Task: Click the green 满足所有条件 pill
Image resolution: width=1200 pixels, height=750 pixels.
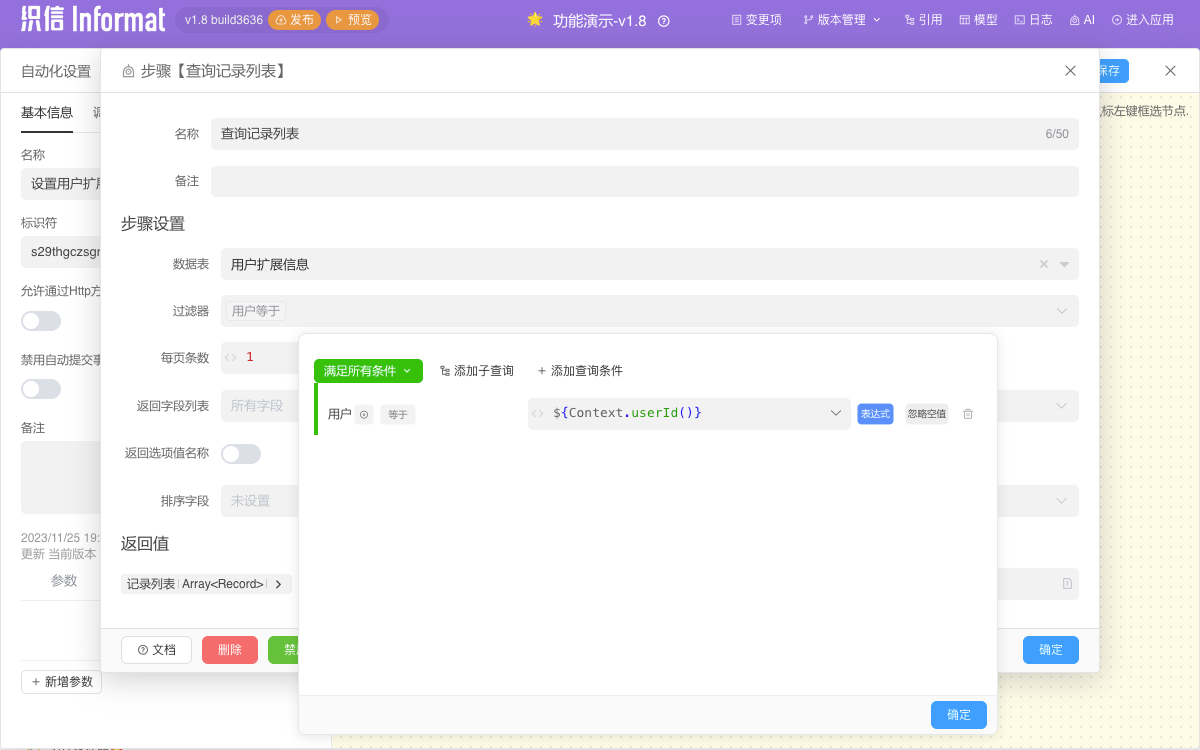Action: coord(368,370)
